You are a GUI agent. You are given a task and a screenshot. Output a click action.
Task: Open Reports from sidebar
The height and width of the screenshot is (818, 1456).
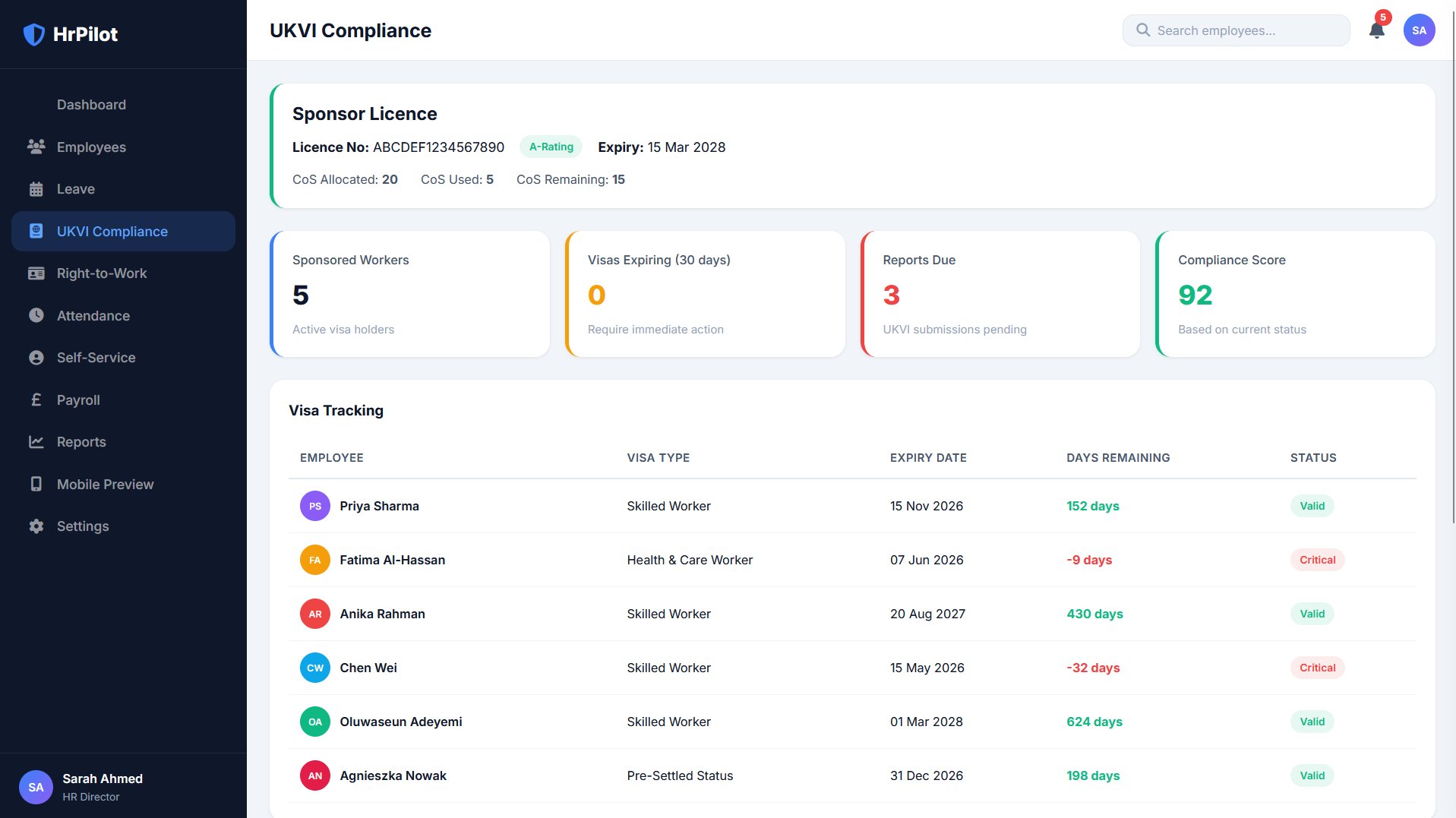pos(123,442)
